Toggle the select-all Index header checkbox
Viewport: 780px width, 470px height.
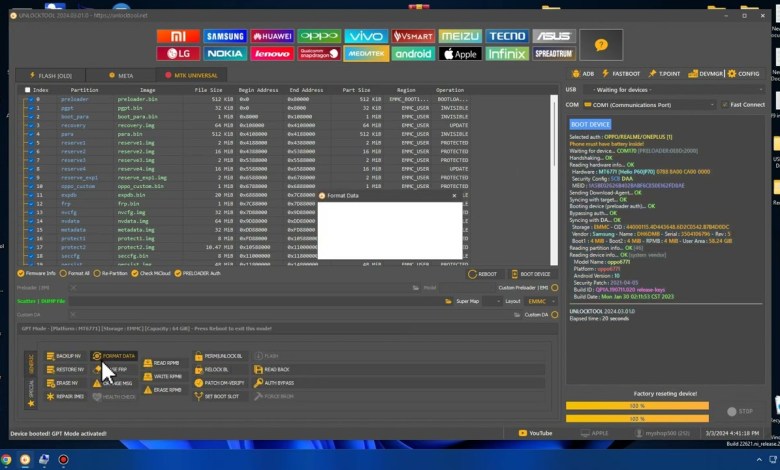(x=27, y=90)
